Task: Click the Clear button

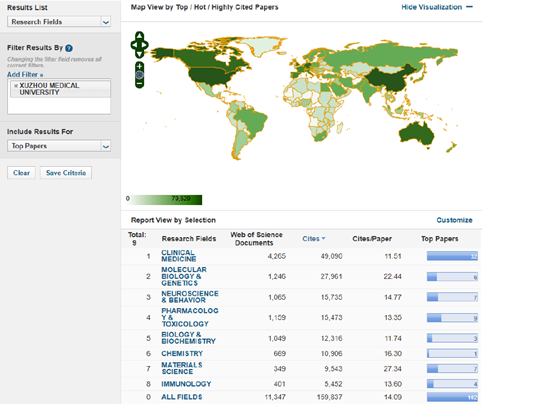Action: 21,173
